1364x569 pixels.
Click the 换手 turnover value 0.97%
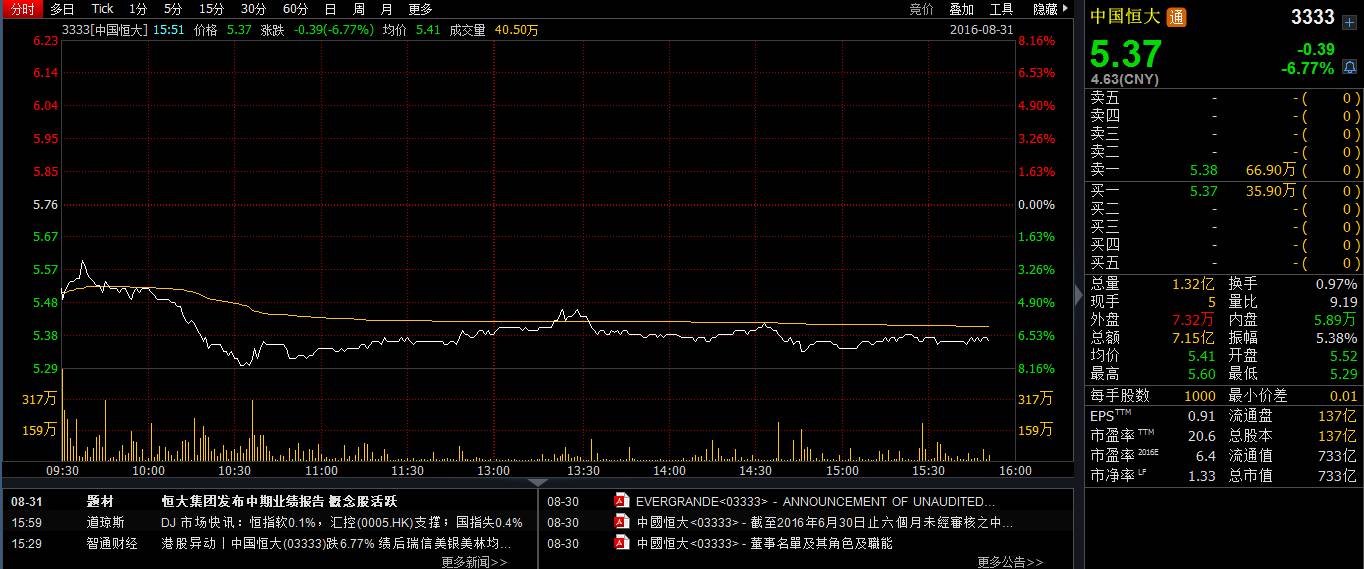pyautogui.click(x=1336, y=284)
